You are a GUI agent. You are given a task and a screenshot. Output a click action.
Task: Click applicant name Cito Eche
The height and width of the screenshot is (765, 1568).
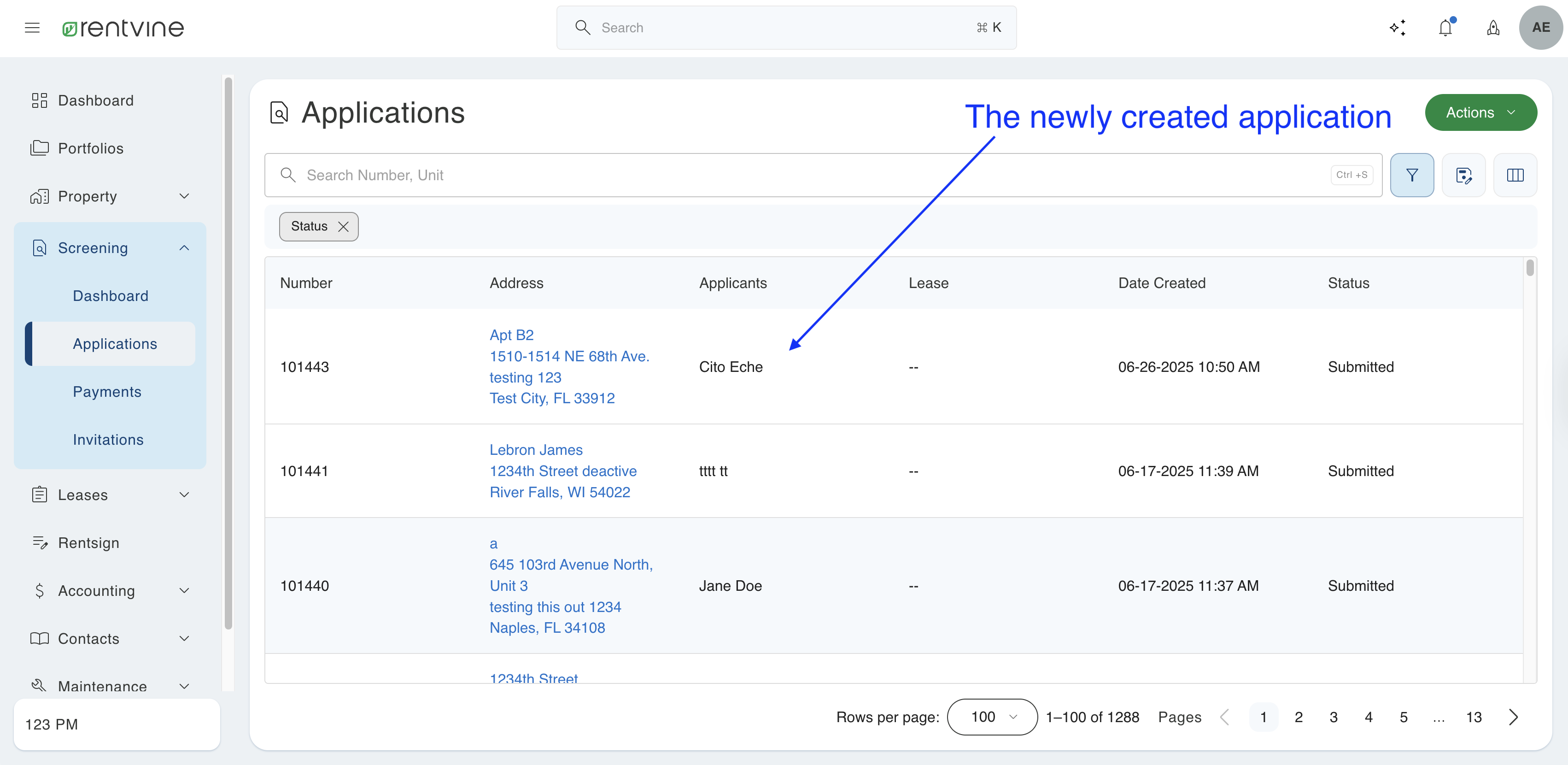(x=731, y=367)
